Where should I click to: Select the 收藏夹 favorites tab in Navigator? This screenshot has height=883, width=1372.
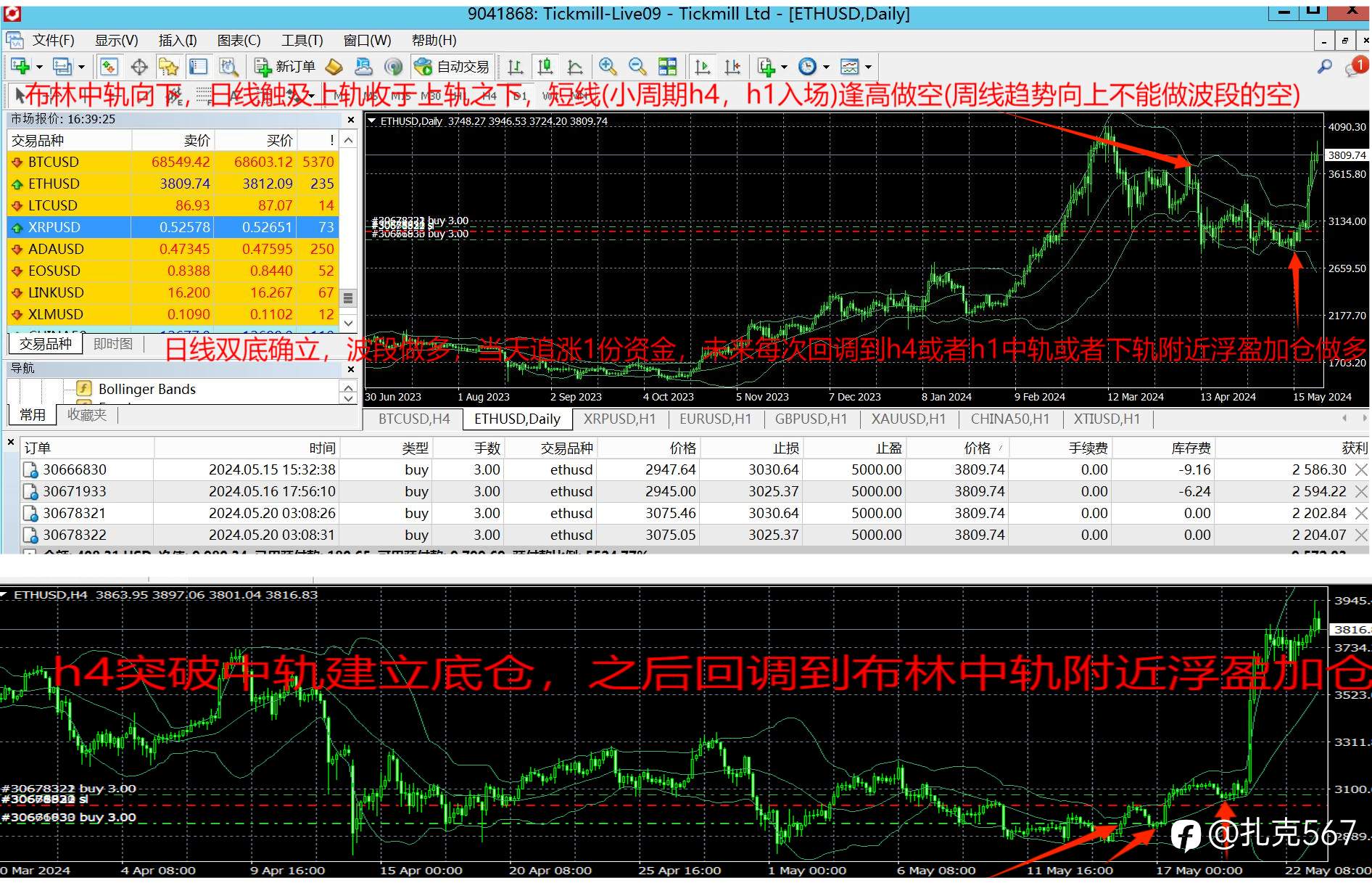(87, 415)
